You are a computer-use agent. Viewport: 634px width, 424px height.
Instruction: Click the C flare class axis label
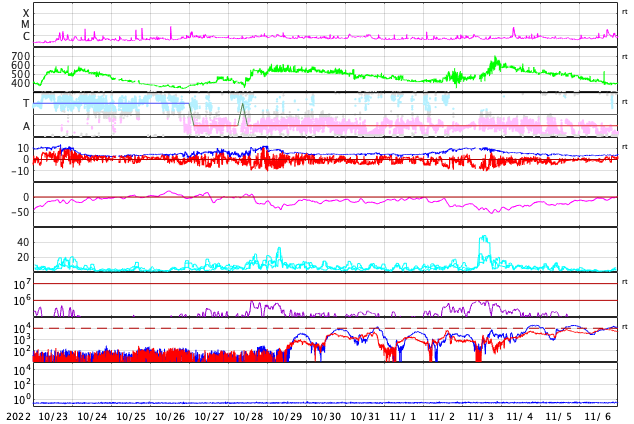(x=26, y=37)
